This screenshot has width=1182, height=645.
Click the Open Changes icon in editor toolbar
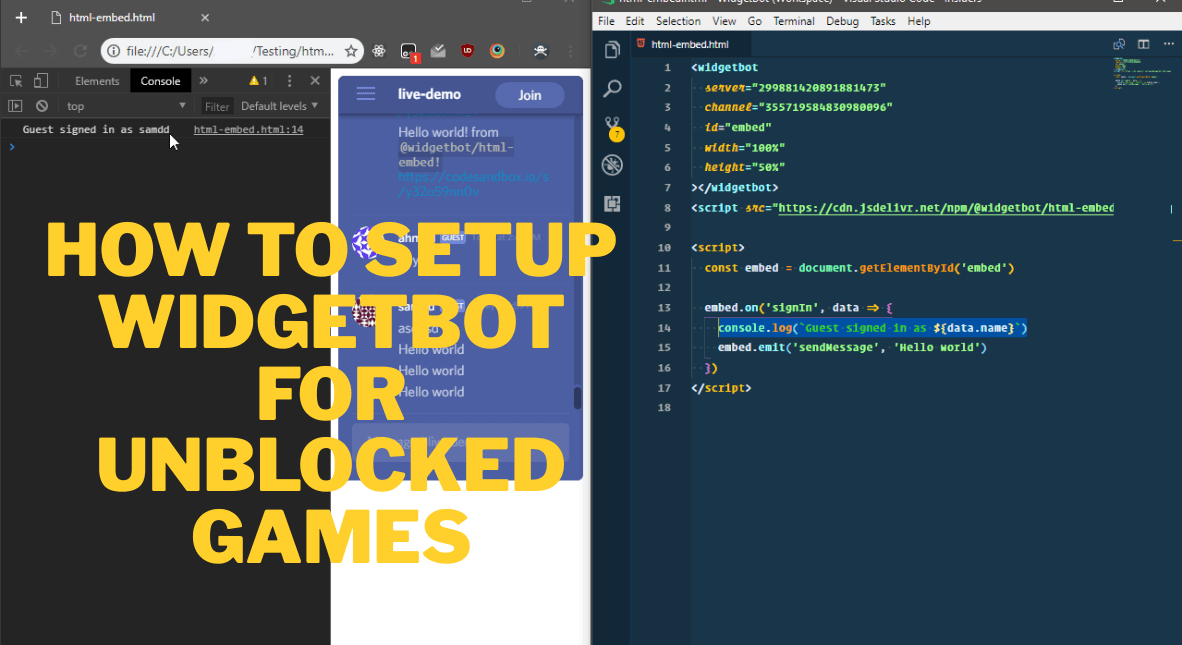click(1119, 44)
